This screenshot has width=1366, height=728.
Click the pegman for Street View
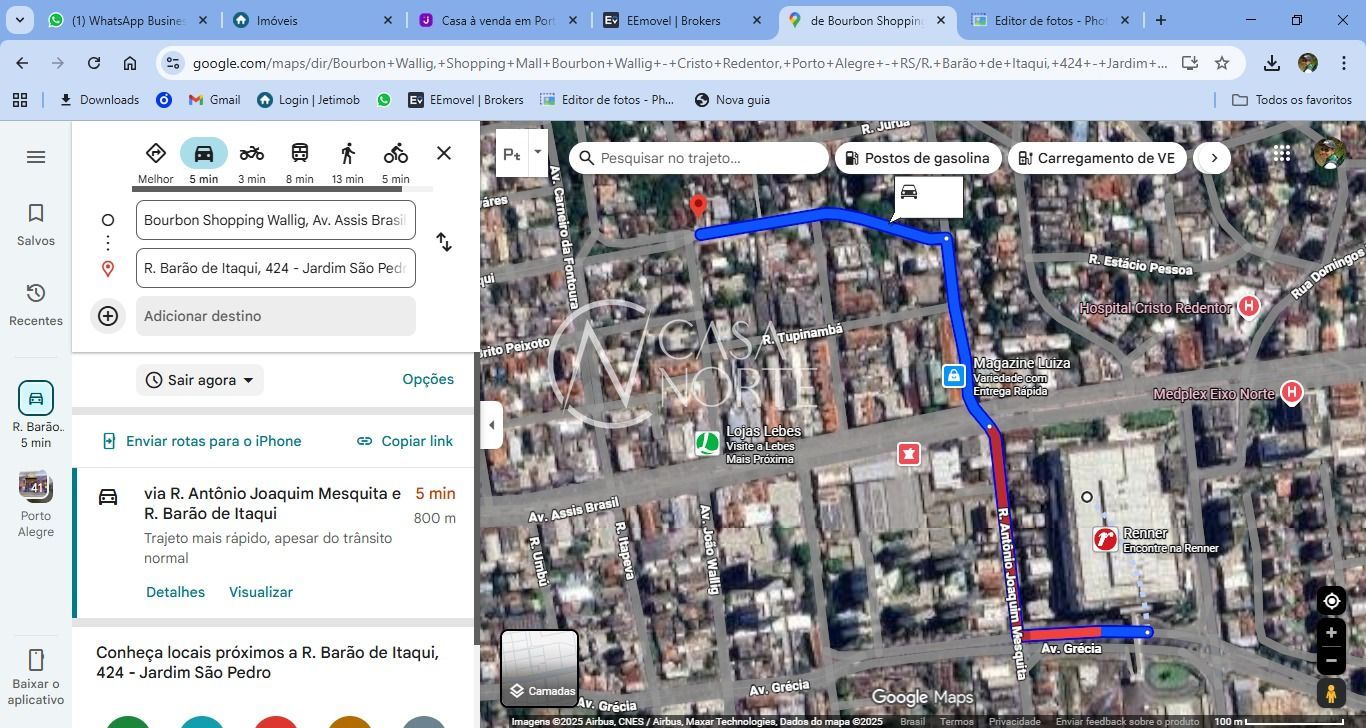pos(1330,691)
